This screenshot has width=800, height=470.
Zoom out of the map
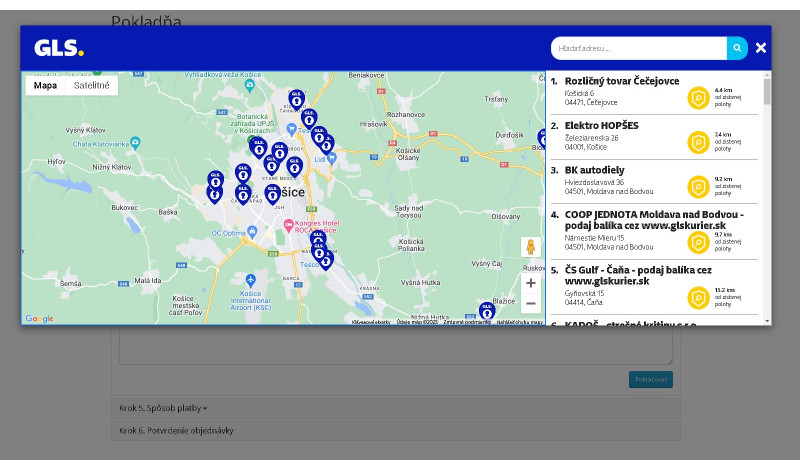click(531, 304)
